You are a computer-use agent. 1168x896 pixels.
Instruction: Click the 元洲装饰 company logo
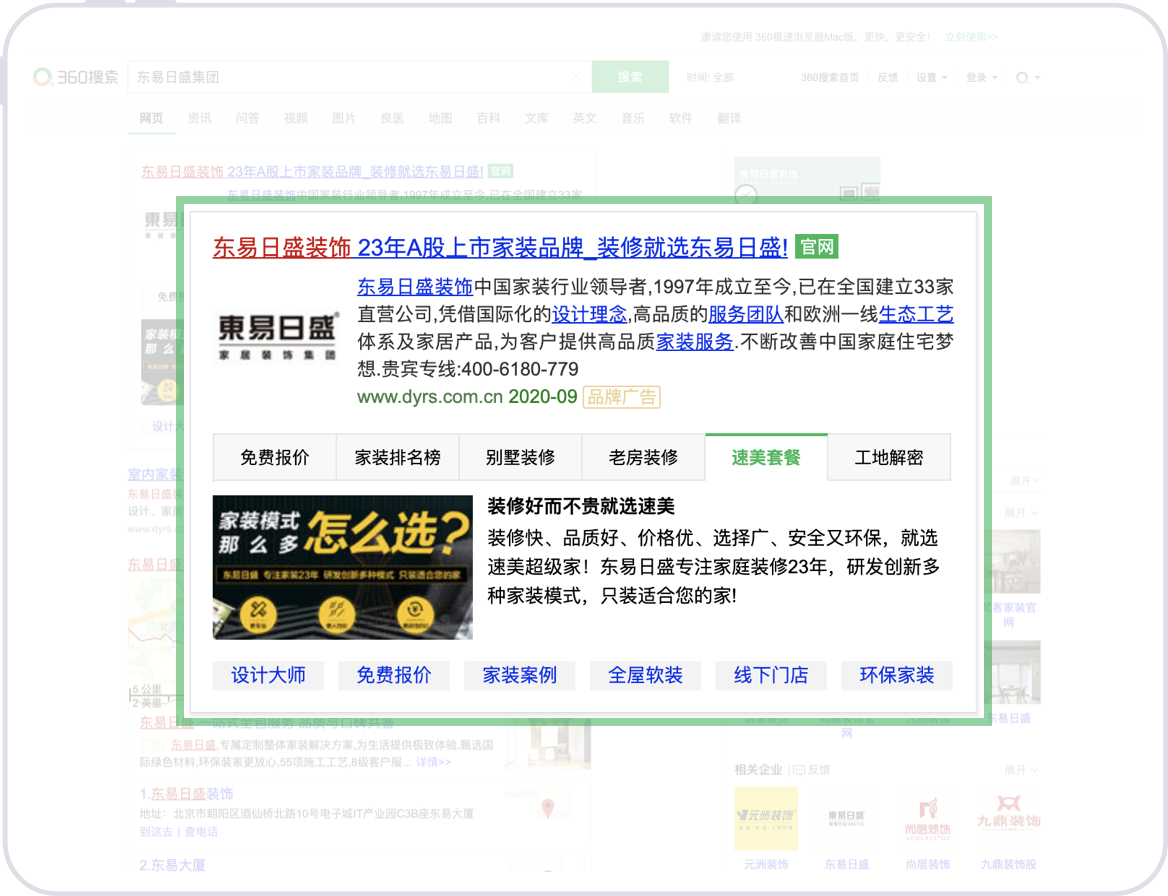(766, 819)
